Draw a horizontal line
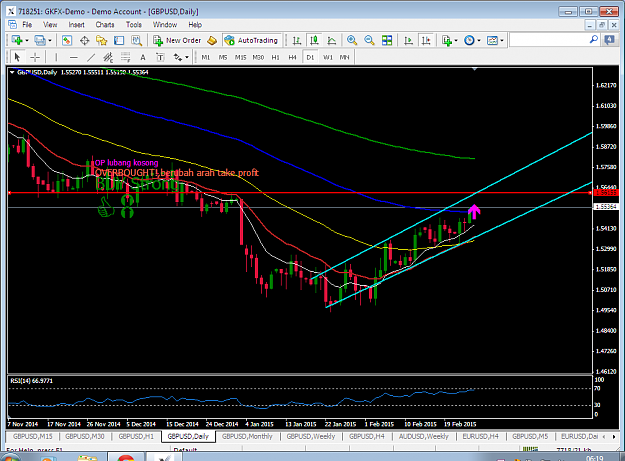Image resolution: width=625 pixels, height=461 pixels. 73,57
